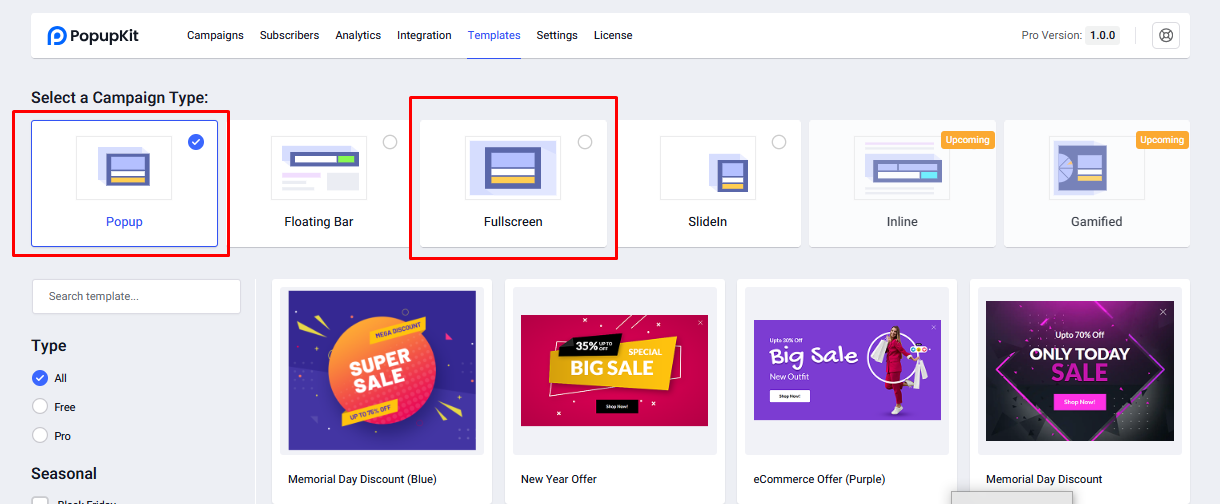Click the eCommerce Offer (Purple) title

[x=819, y=479]
